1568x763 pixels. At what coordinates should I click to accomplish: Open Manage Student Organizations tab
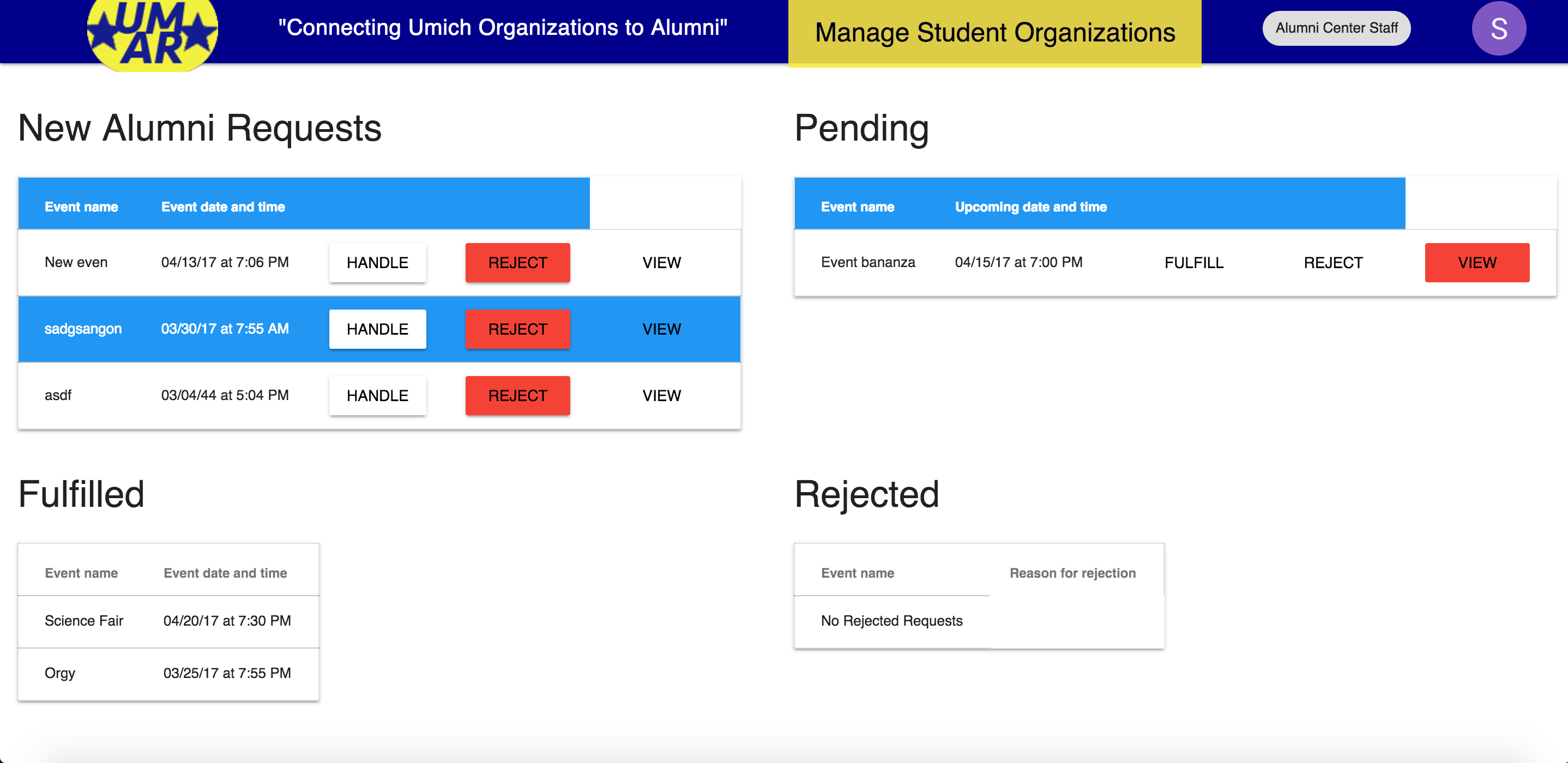(994, 32)
